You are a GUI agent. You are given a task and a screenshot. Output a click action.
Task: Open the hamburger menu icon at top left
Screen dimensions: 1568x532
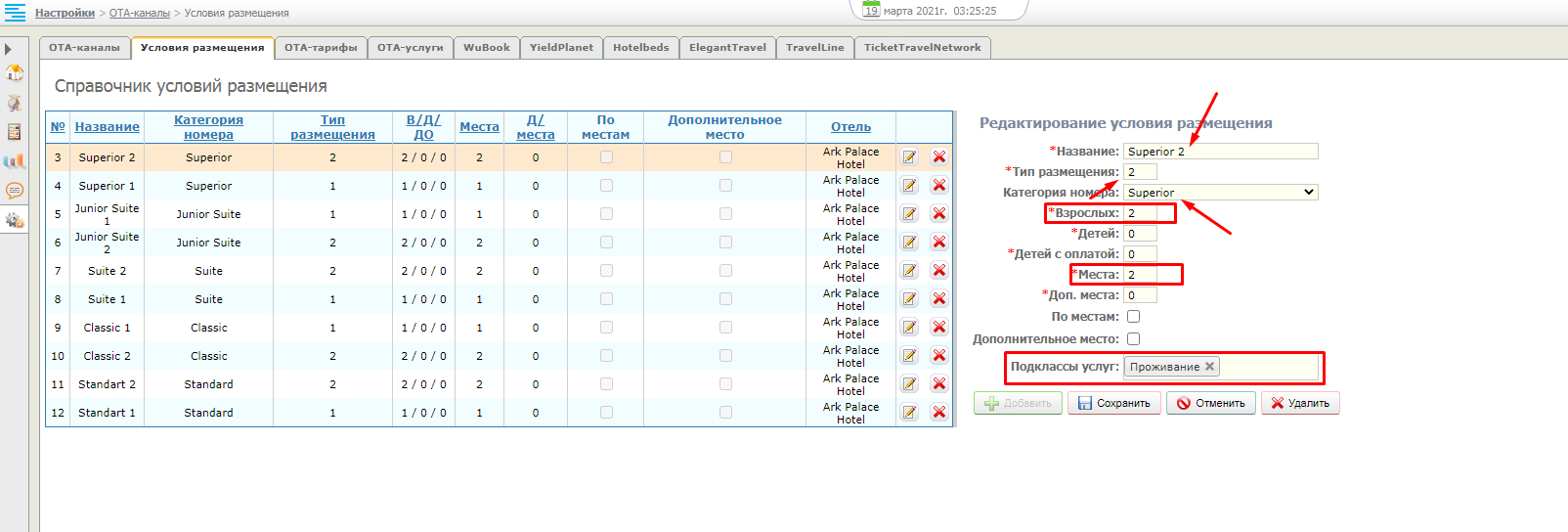click(x=15, y=13)
